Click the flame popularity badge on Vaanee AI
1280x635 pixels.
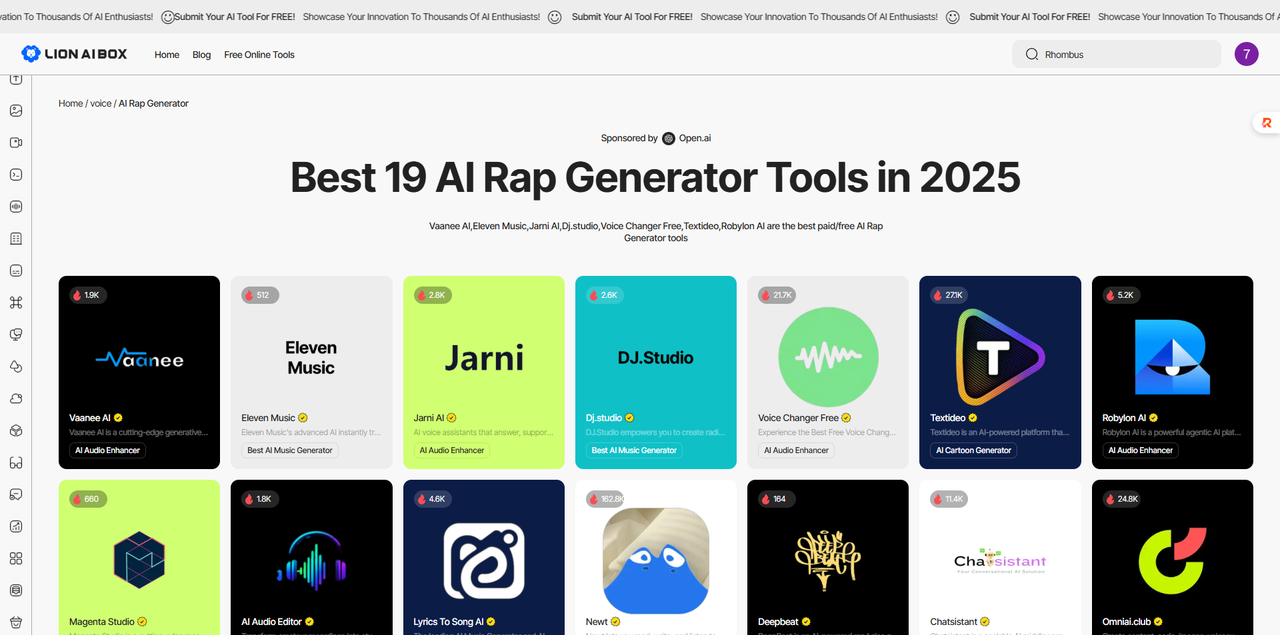(x=88, y=295)
